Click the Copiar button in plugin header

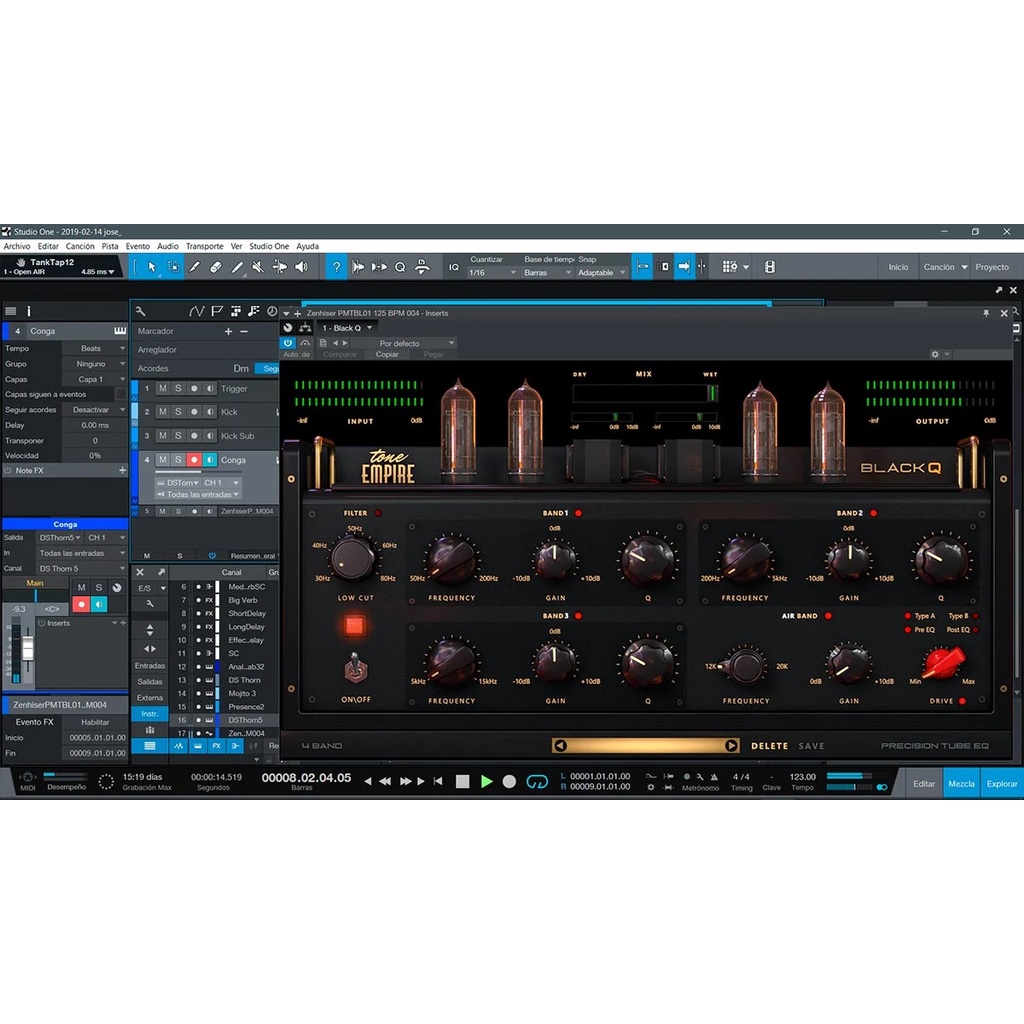tap(387, 354)
